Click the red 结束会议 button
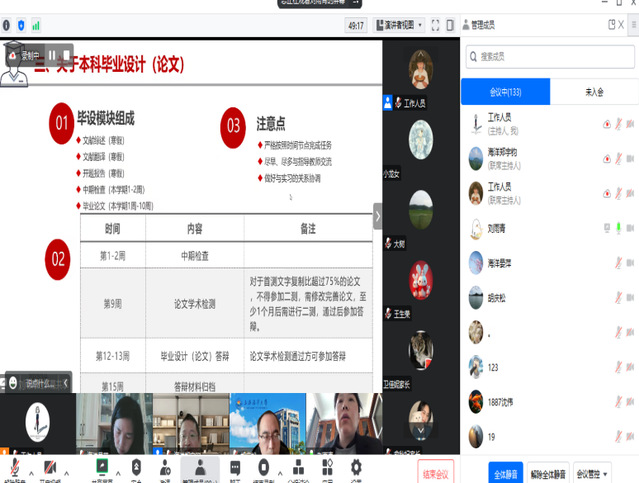Viewport: 639px width, 483px height. tap(436, 471)
